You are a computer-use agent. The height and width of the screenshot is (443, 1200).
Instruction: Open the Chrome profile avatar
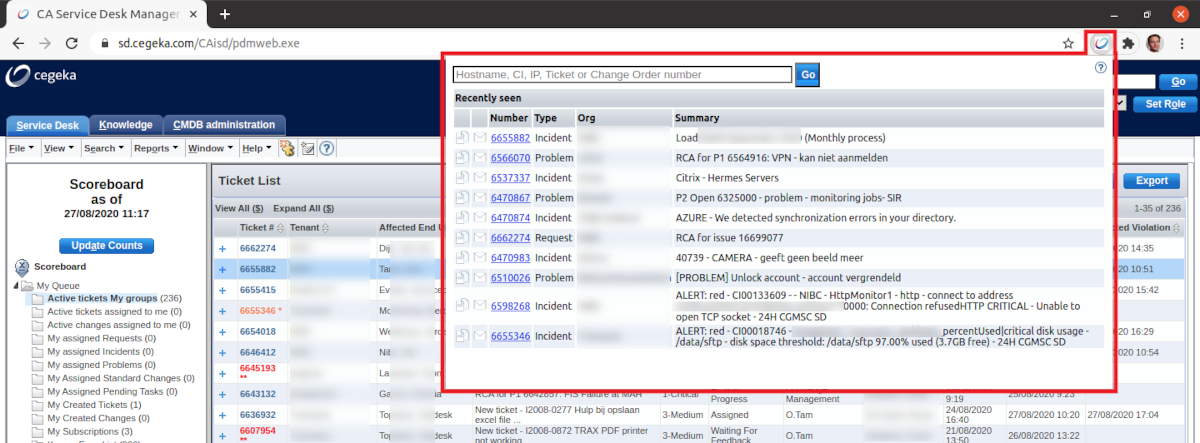1154,44
